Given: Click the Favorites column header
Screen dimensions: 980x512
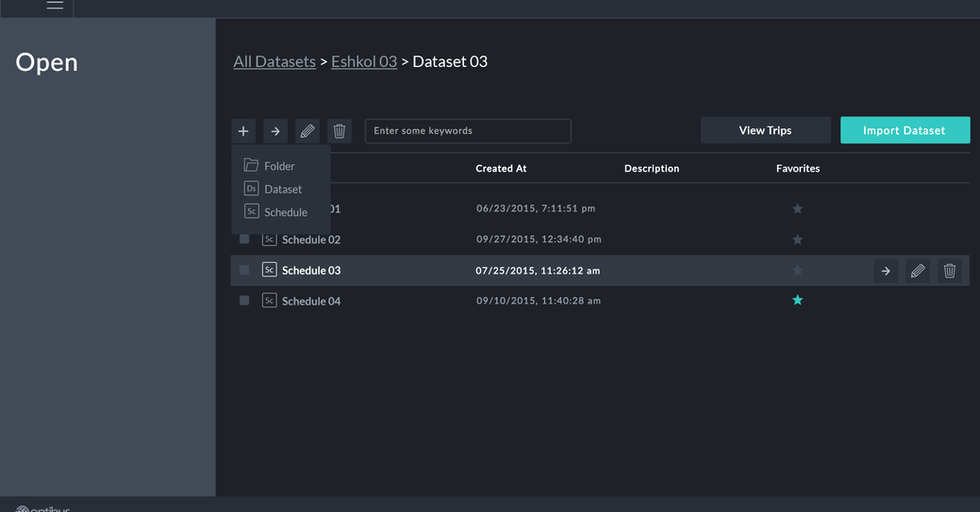Looking at the screenshot, I should click(798, 168).
